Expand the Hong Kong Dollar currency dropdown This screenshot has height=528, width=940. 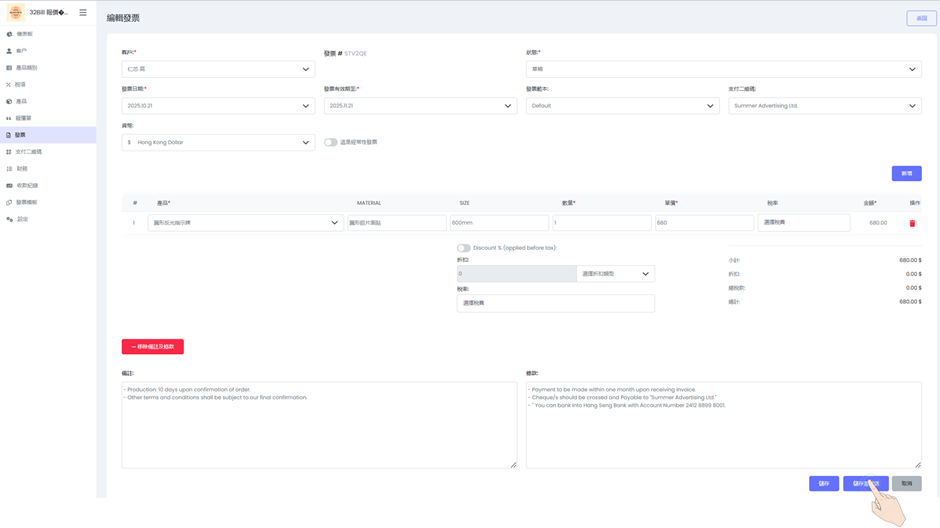coord(218,143)
